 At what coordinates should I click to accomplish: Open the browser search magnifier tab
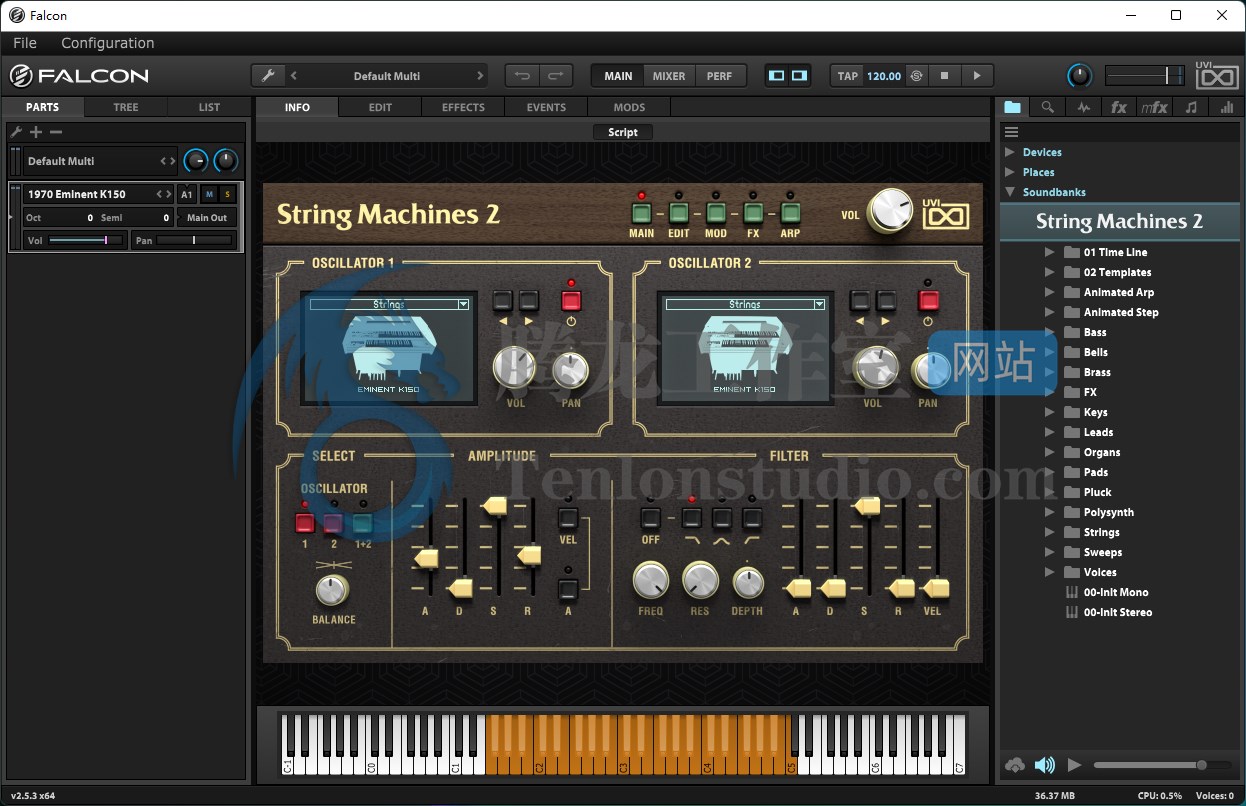click(1047, 107)
